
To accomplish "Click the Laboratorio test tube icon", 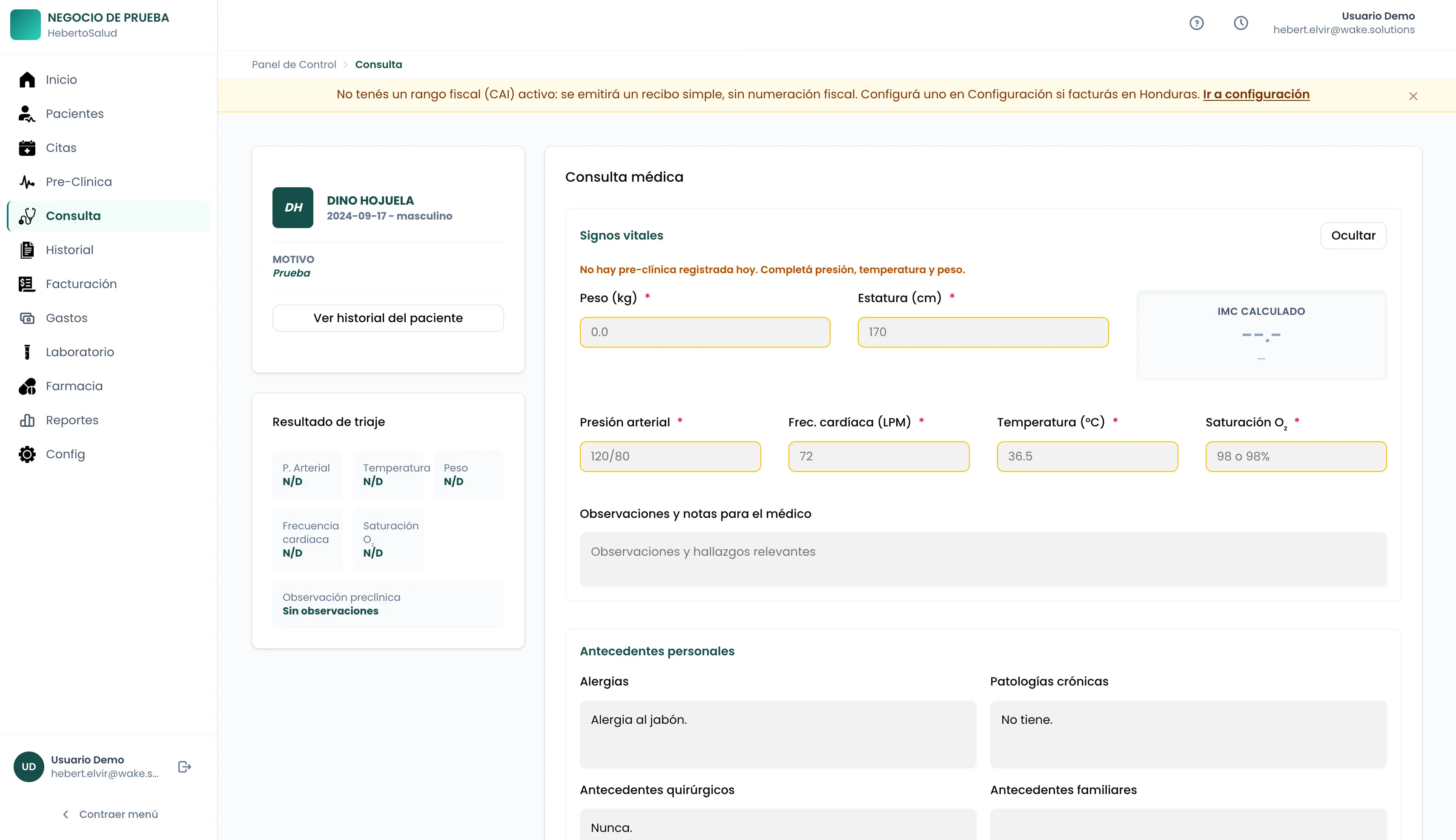I will [x=27, y=352].
